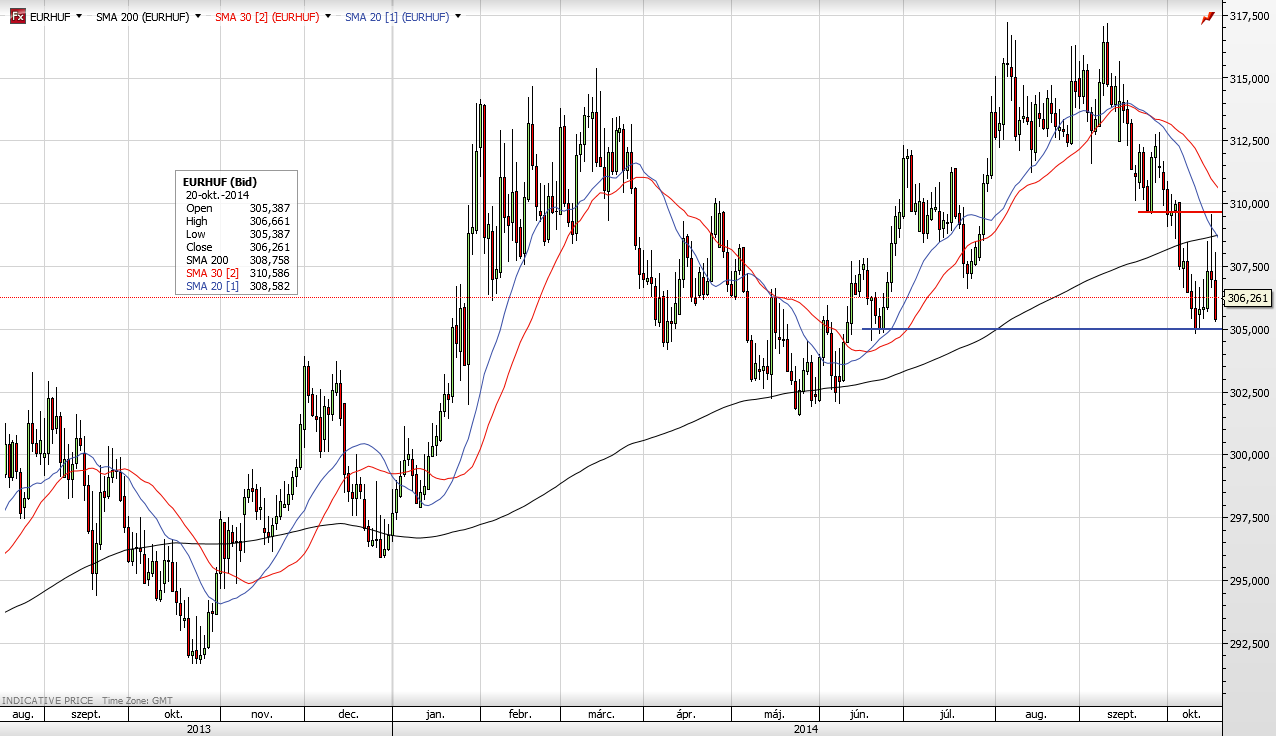
Task: Click the 305,000 price axis label
Action: tap(1250, 330)
